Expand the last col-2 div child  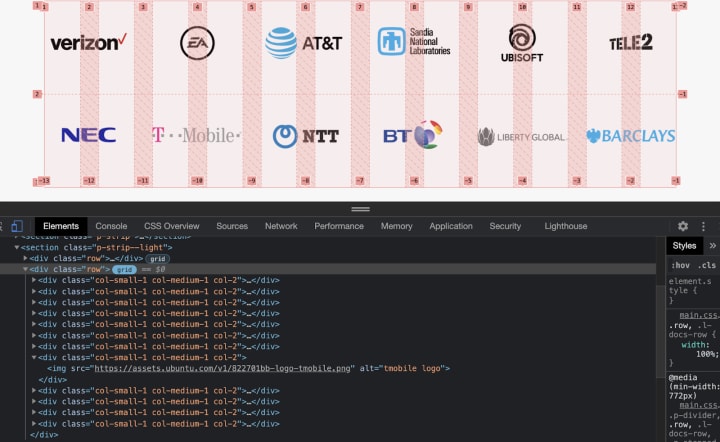(x=34, y=424)
